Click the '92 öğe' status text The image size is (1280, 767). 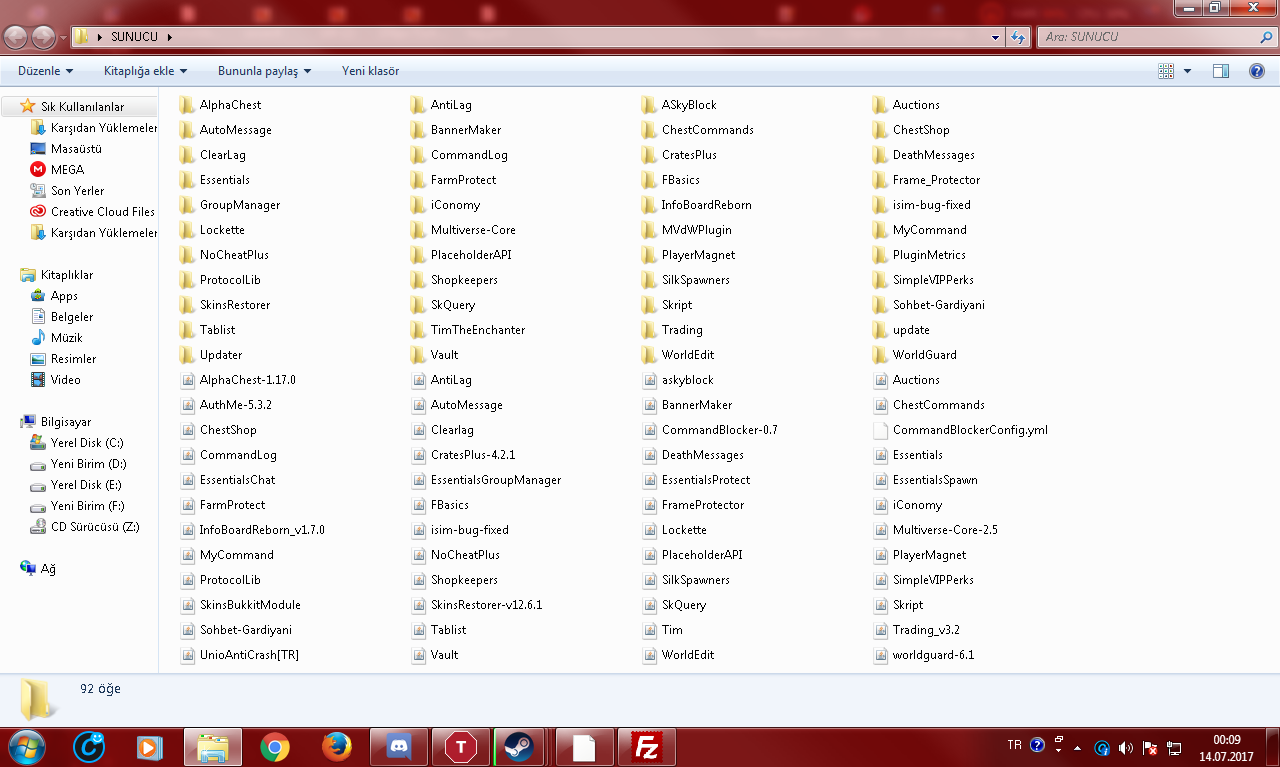pyautogui.click(x=101, y=689)
